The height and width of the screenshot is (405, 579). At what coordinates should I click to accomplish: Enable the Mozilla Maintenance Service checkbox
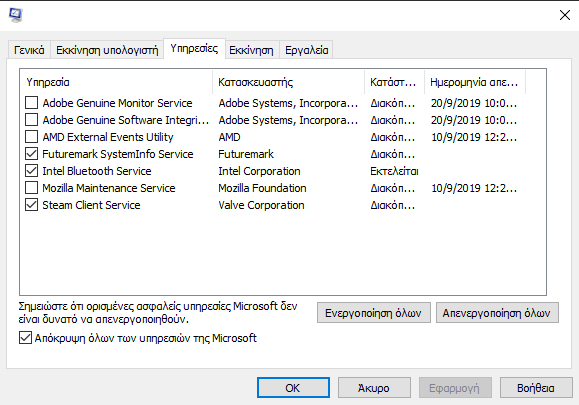pos(31,188)
